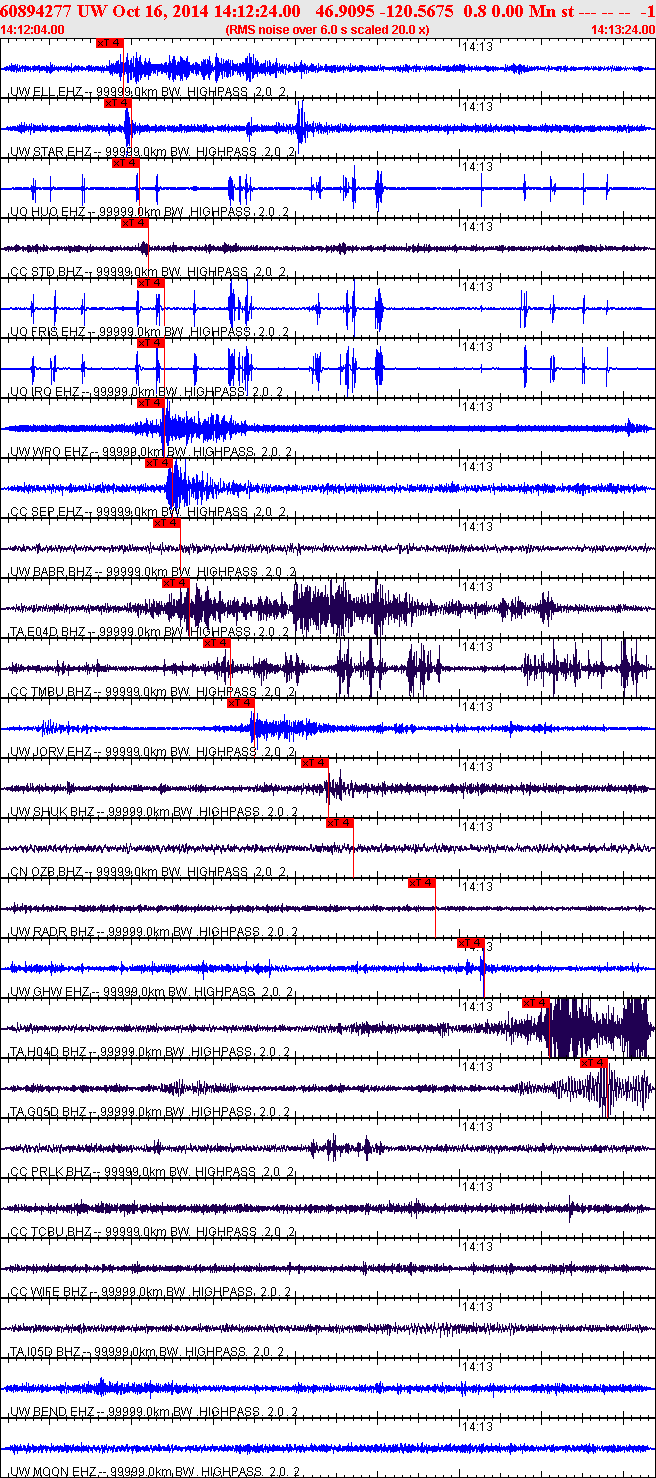Click the red pick marker on UW GHW trace
Image resolution: width=656 pixels, height=1478 pixels.
(x=470, y=943)
